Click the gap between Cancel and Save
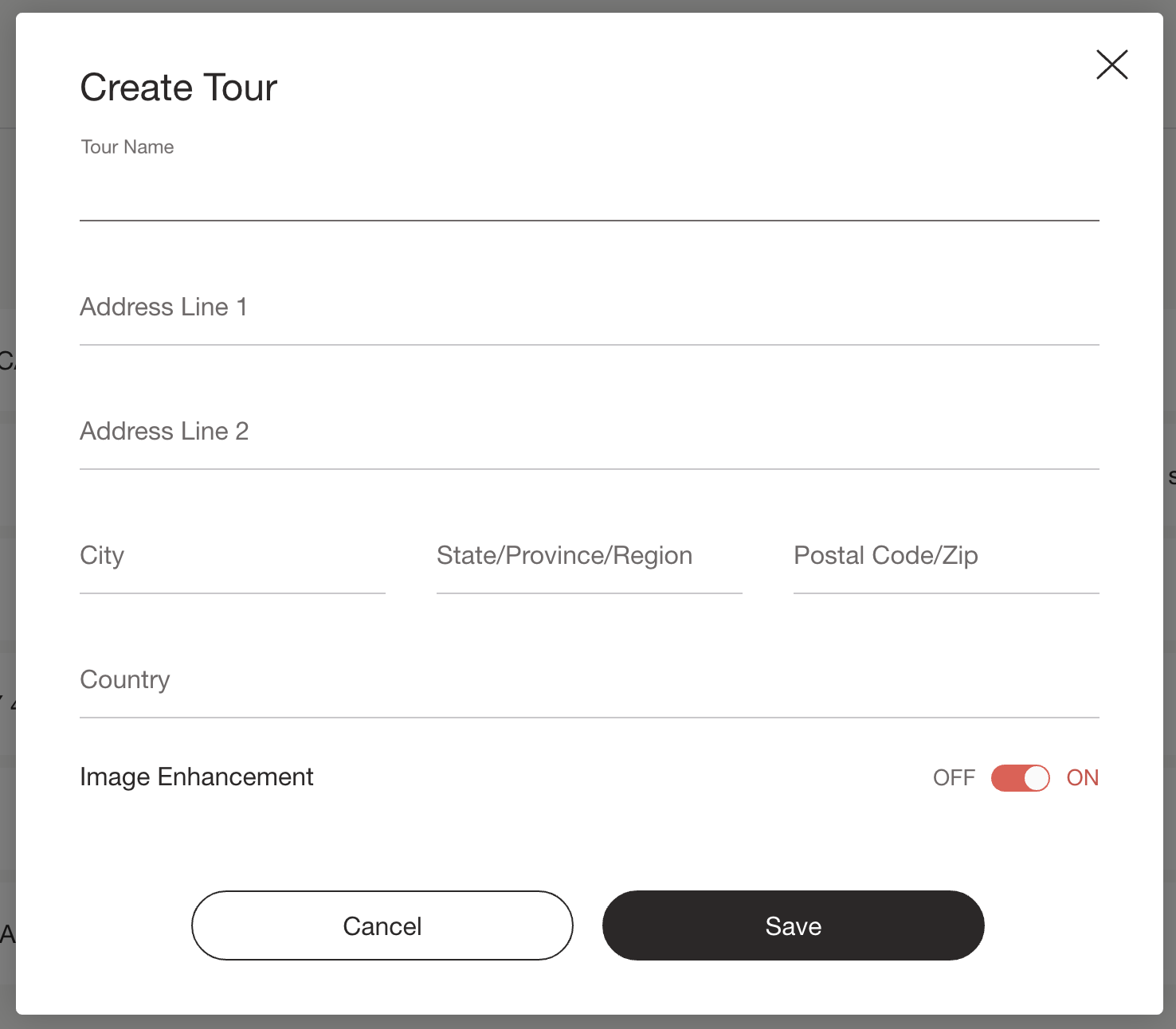The height and width of the screenshot is (1029, 1176). click(588, 925)
